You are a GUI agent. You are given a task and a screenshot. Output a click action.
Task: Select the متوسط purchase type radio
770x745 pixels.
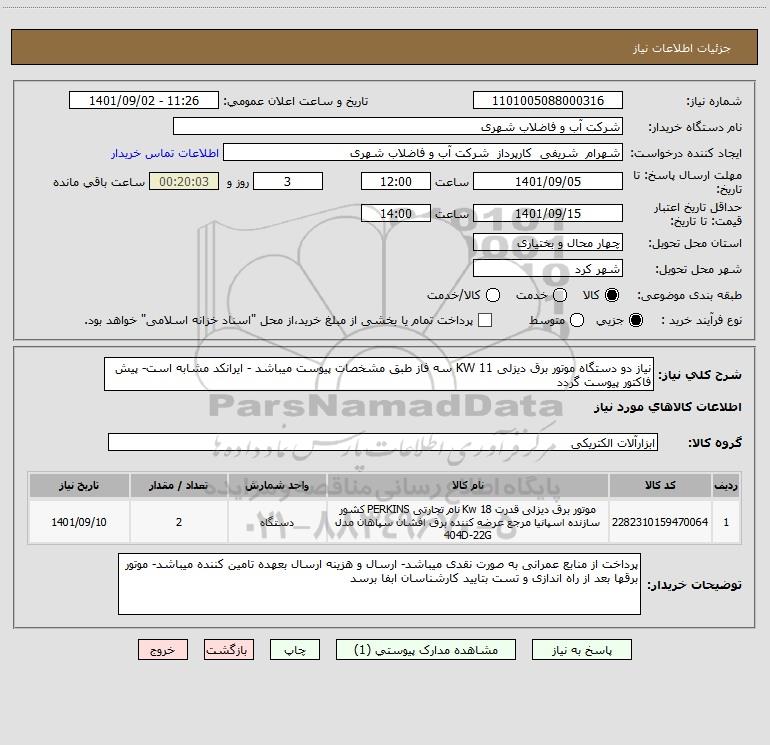[x=577, y=320]
